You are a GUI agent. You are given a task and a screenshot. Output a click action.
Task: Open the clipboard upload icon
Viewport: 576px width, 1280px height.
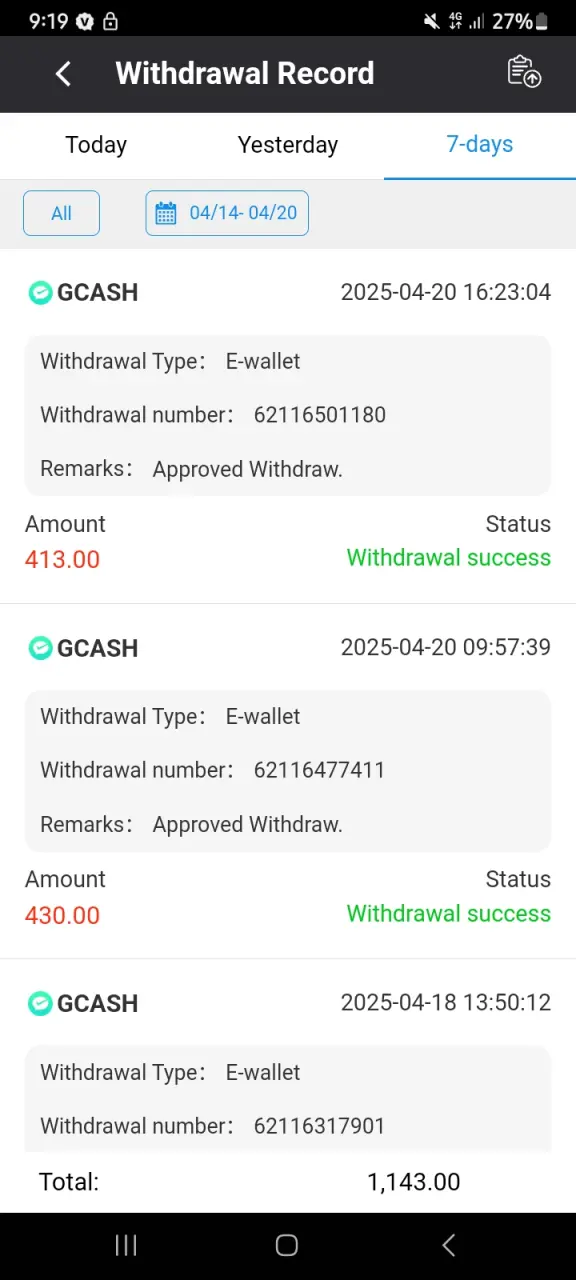[x=524, y=72]
